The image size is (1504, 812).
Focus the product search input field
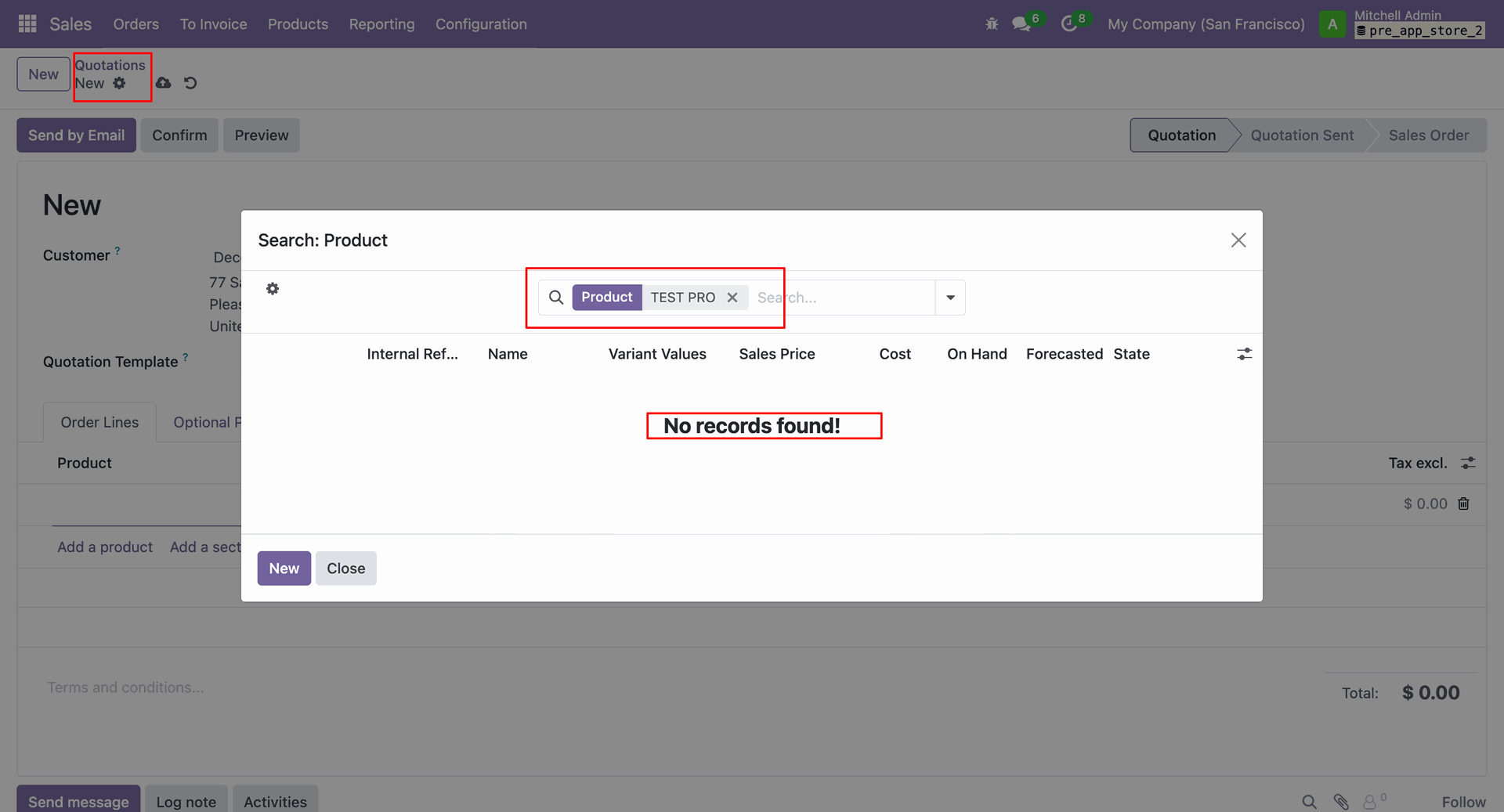(x=842, y=298)
